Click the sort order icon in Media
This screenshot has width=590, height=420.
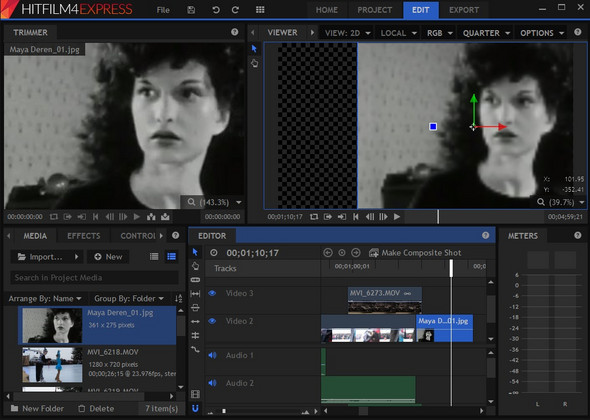point(178,298)
